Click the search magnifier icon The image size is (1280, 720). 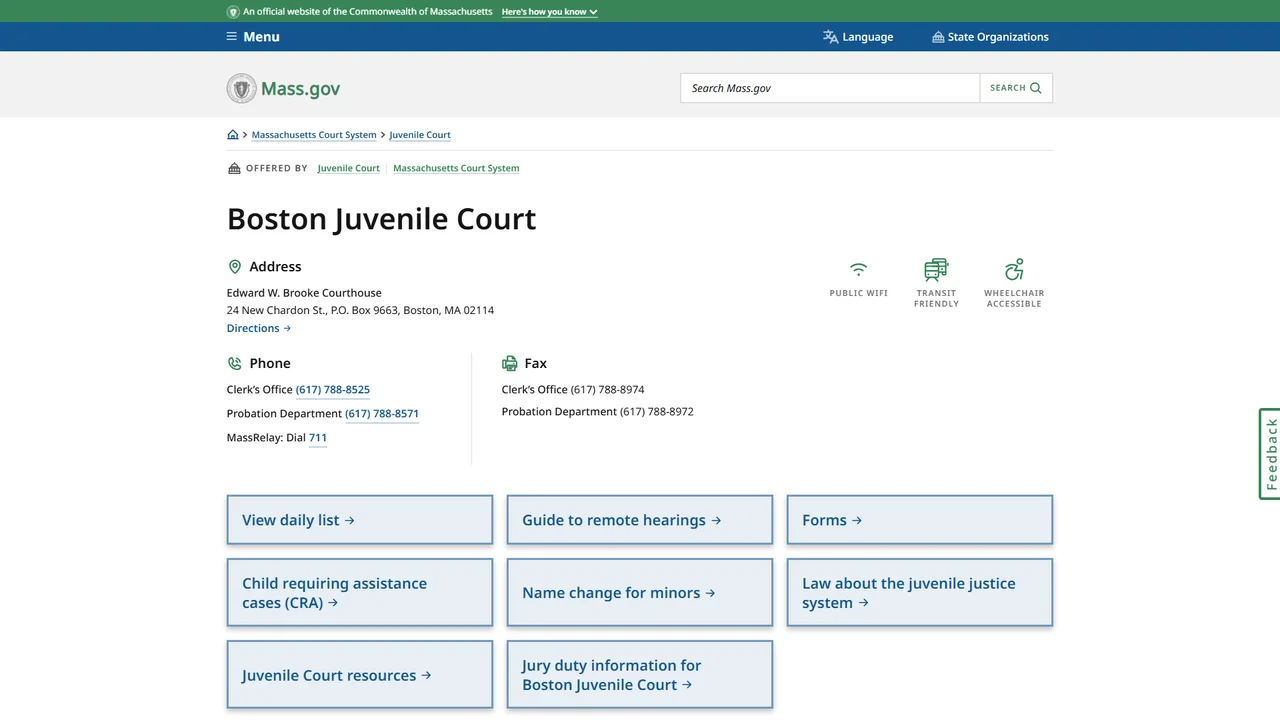coord(1036,88)
